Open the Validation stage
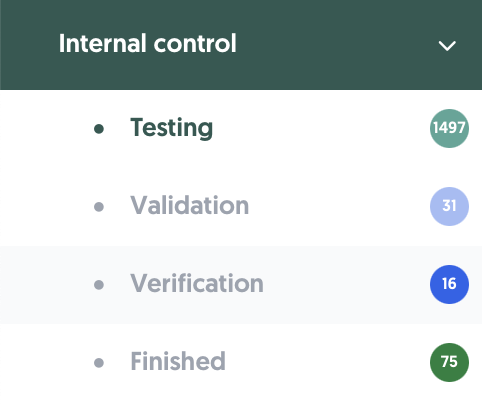Screen dimensions: 482x406 (190, 205)
